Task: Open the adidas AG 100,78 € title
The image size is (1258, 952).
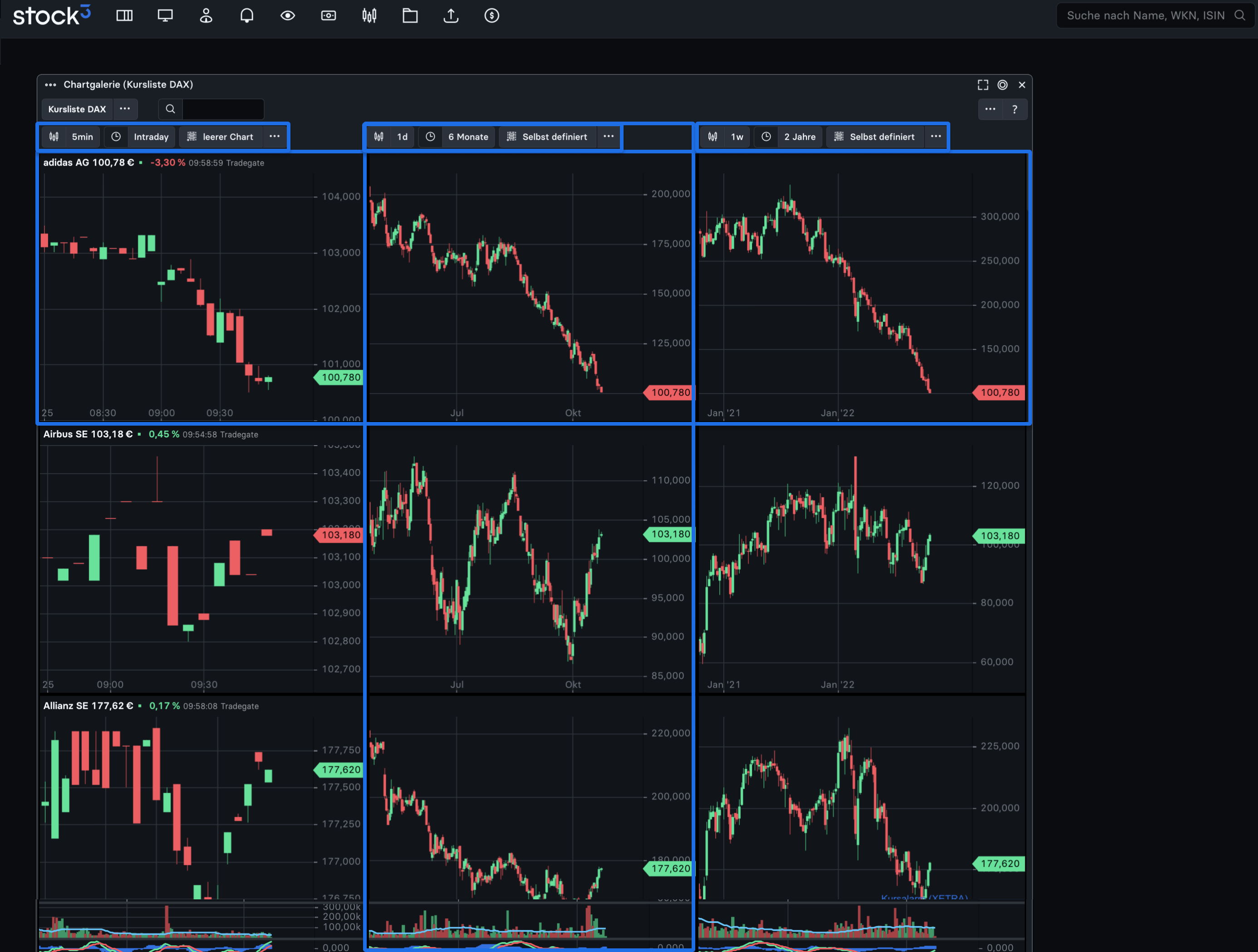Action: pyautogui.click(x=88, y=162)
